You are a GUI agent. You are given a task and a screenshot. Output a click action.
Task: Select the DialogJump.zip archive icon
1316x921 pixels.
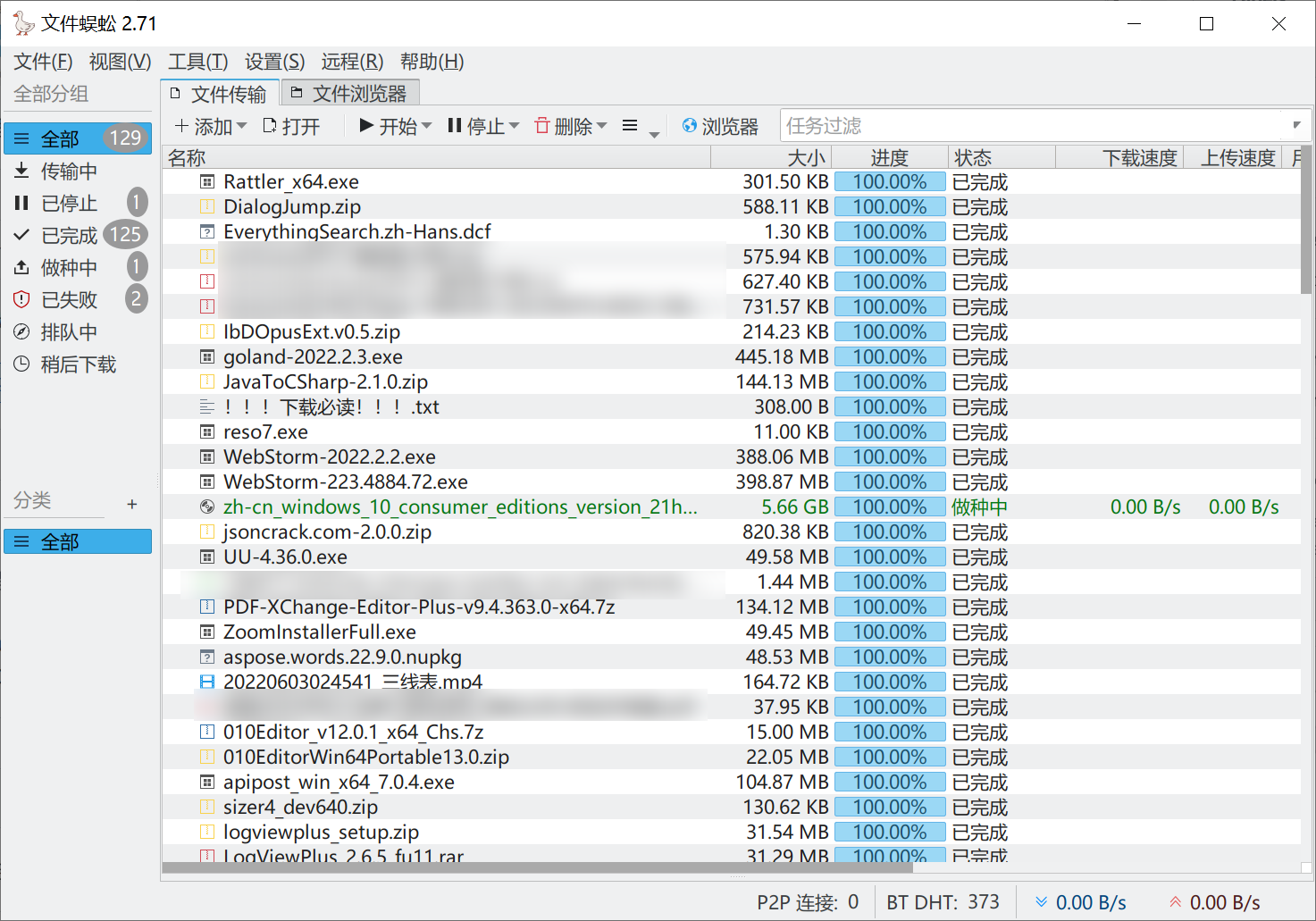pos(207,206)
